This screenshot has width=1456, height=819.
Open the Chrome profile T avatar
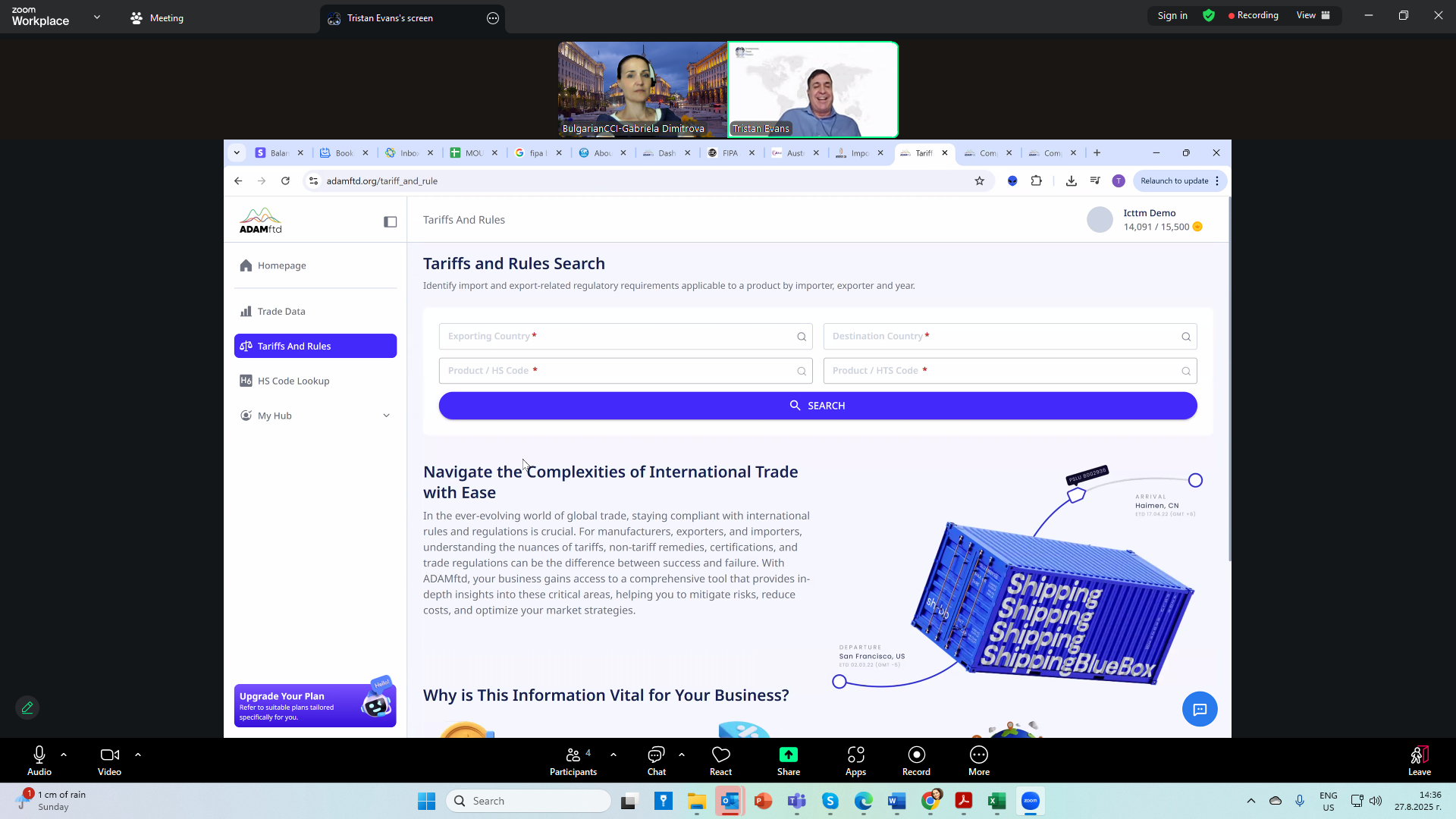pyautogui.click(x=1119, y=181)
